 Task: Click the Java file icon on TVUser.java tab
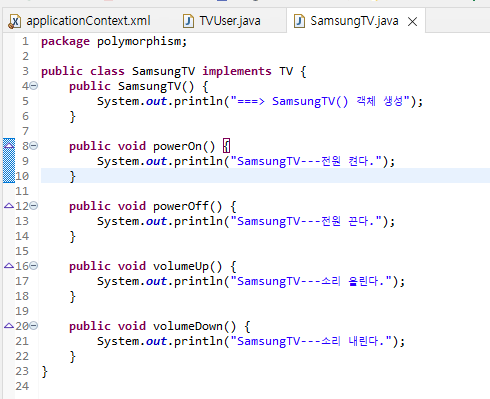pyautogui.click(x=188, y=21)
